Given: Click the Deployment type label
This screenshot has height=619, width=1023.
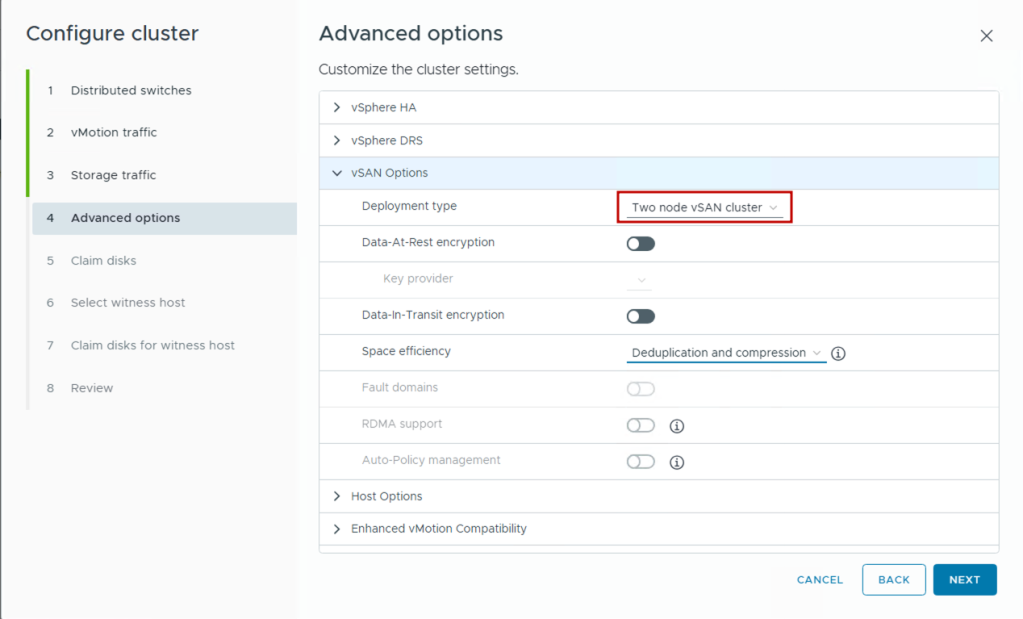Looking at the screenshot, I should pos(409,206).
